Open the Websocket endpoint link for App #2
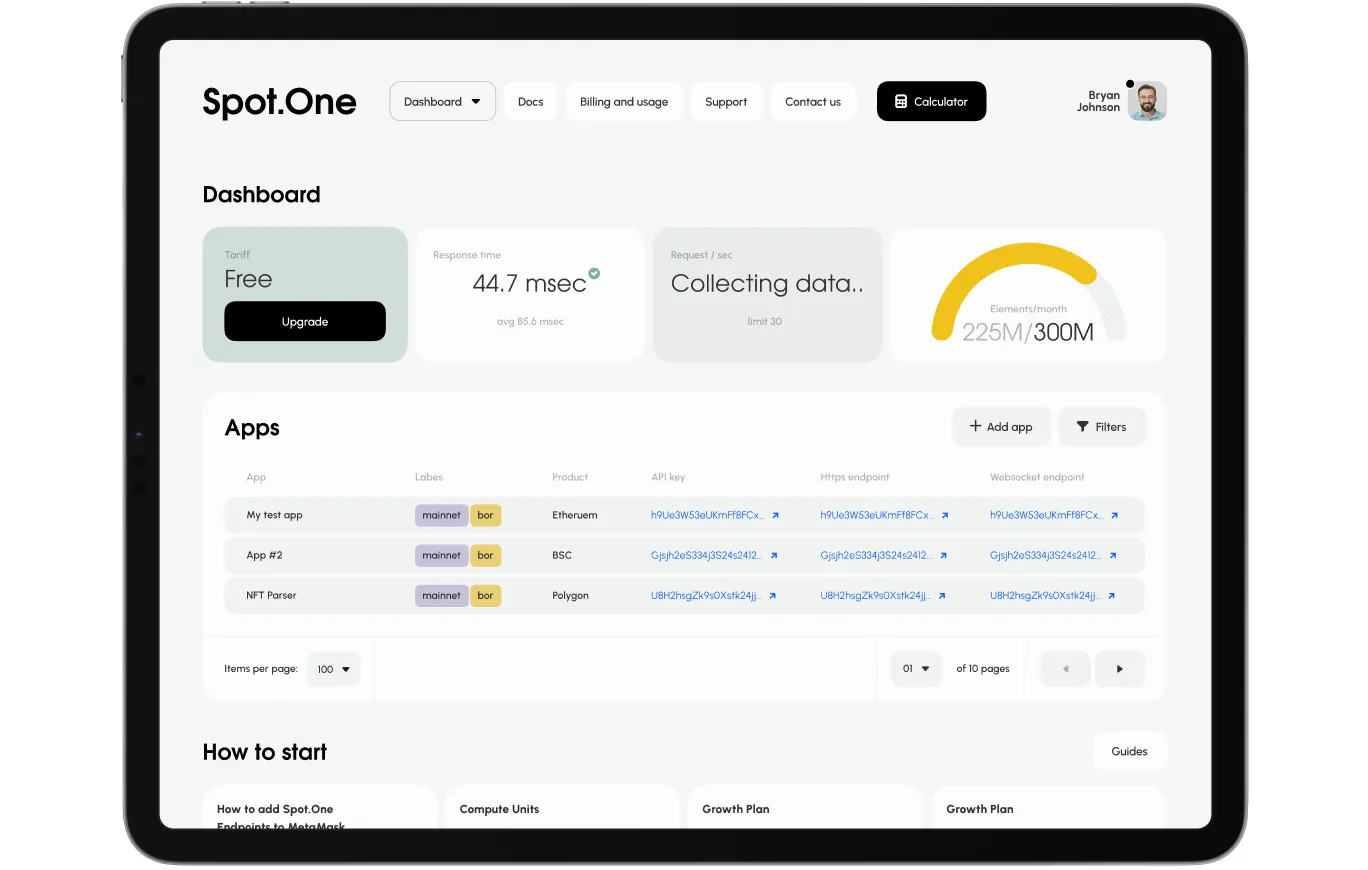 tap(1046, 555)
